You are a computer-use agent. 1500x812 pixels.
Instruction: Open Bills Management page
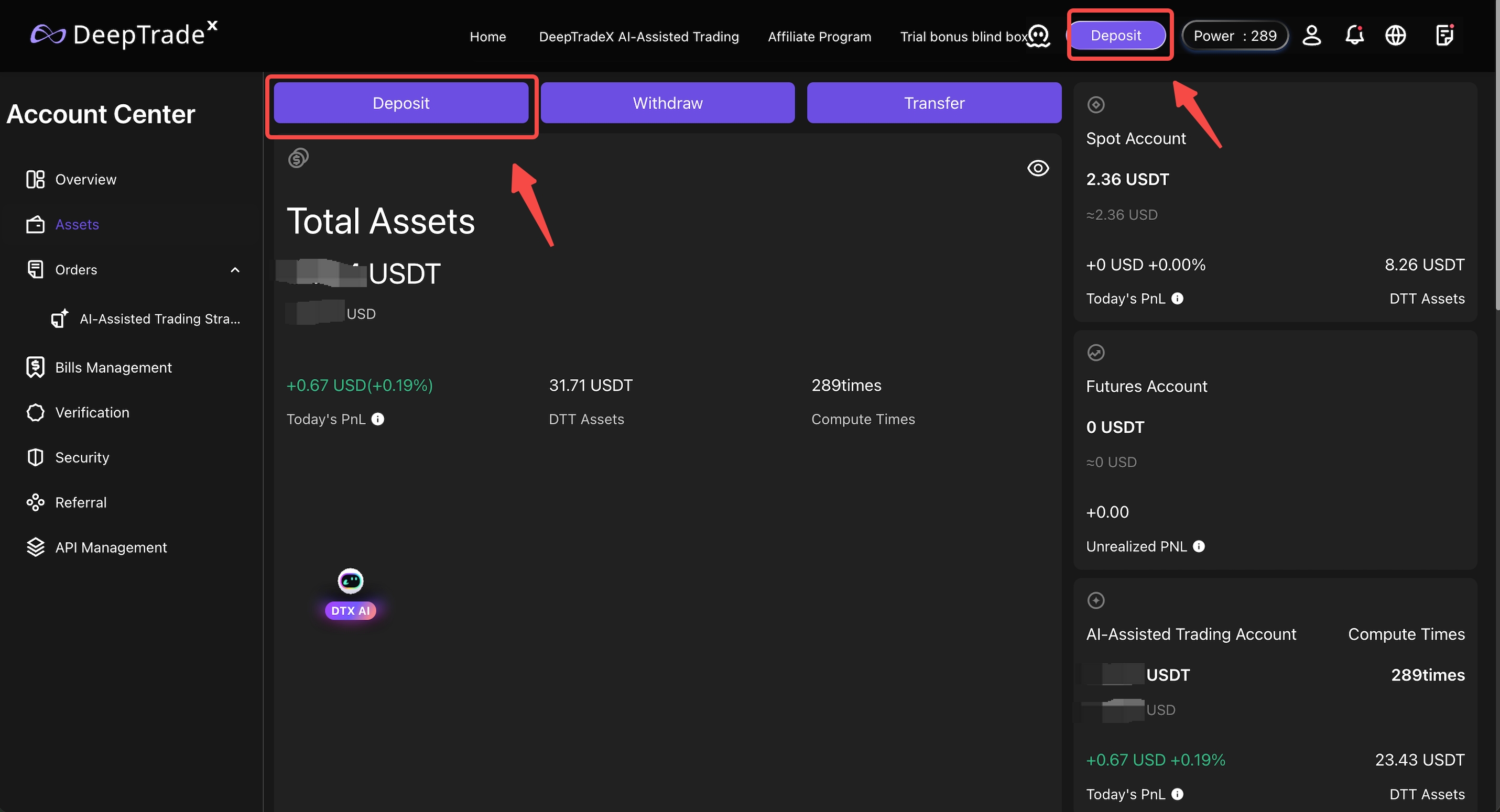(x=114, y=367)
